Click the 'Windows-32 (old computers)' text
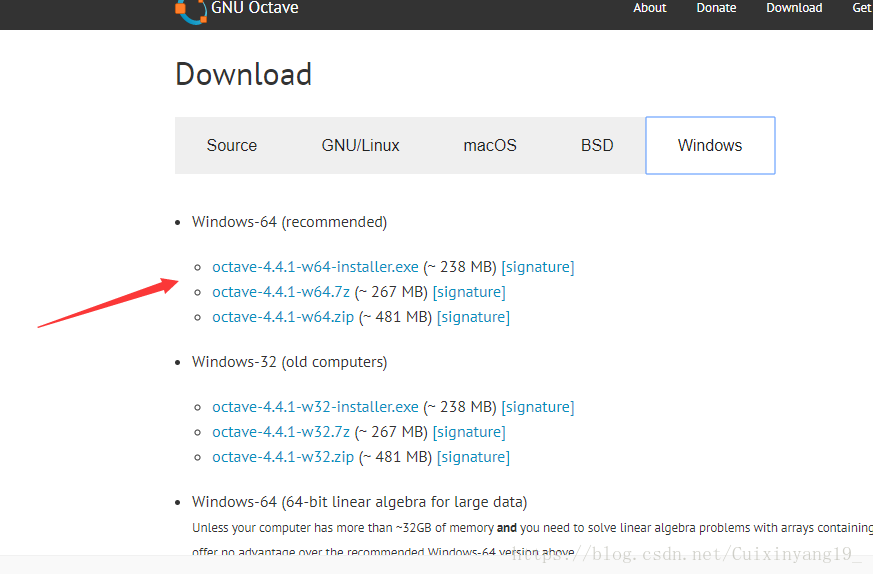The image size is (873, 574). pyautogui.click(x=290, y=362)
